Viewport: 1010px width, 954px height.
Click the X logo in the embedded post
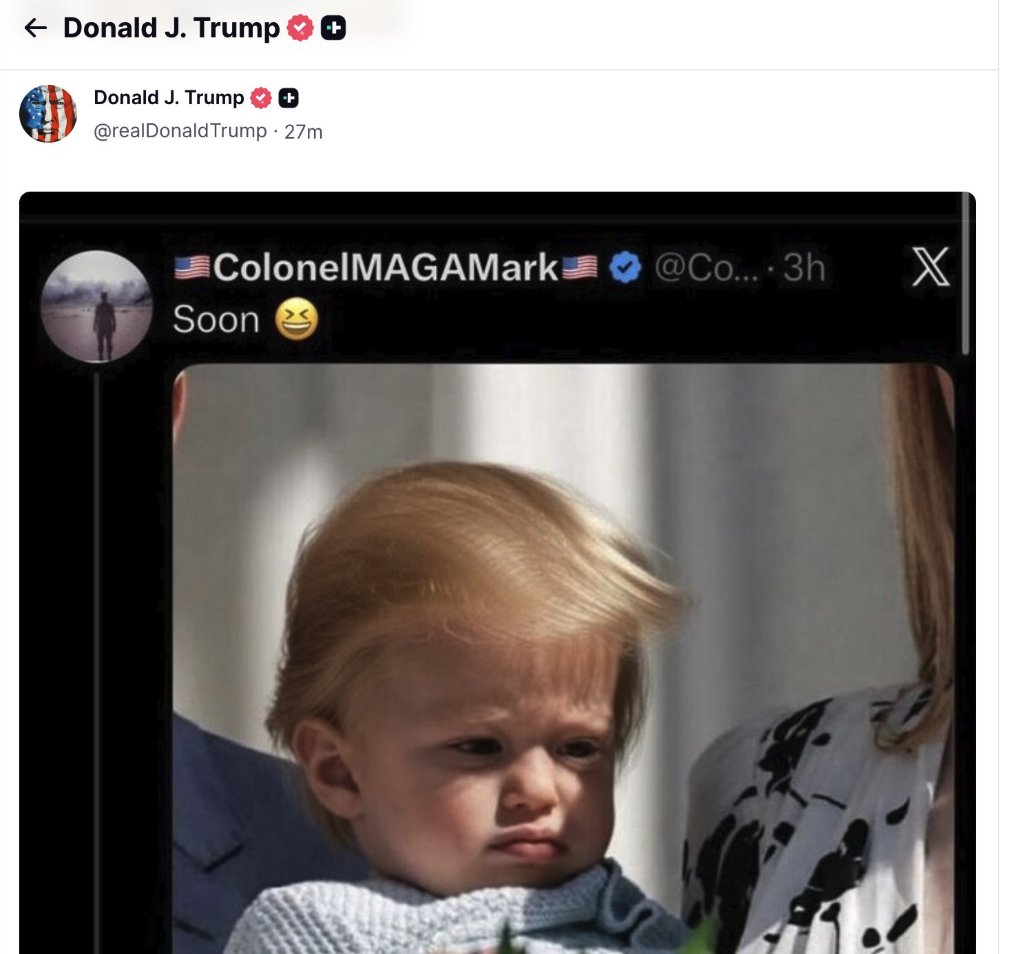click(930, 267)
